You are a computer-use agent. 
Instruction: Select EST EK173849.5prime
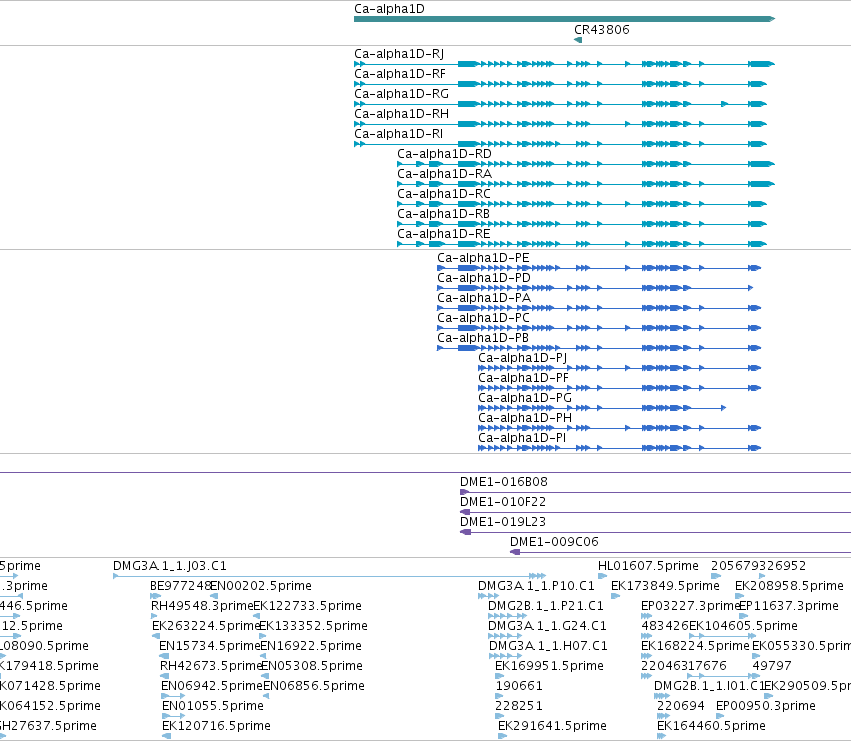pyautogui.click(x=615, y=596)
